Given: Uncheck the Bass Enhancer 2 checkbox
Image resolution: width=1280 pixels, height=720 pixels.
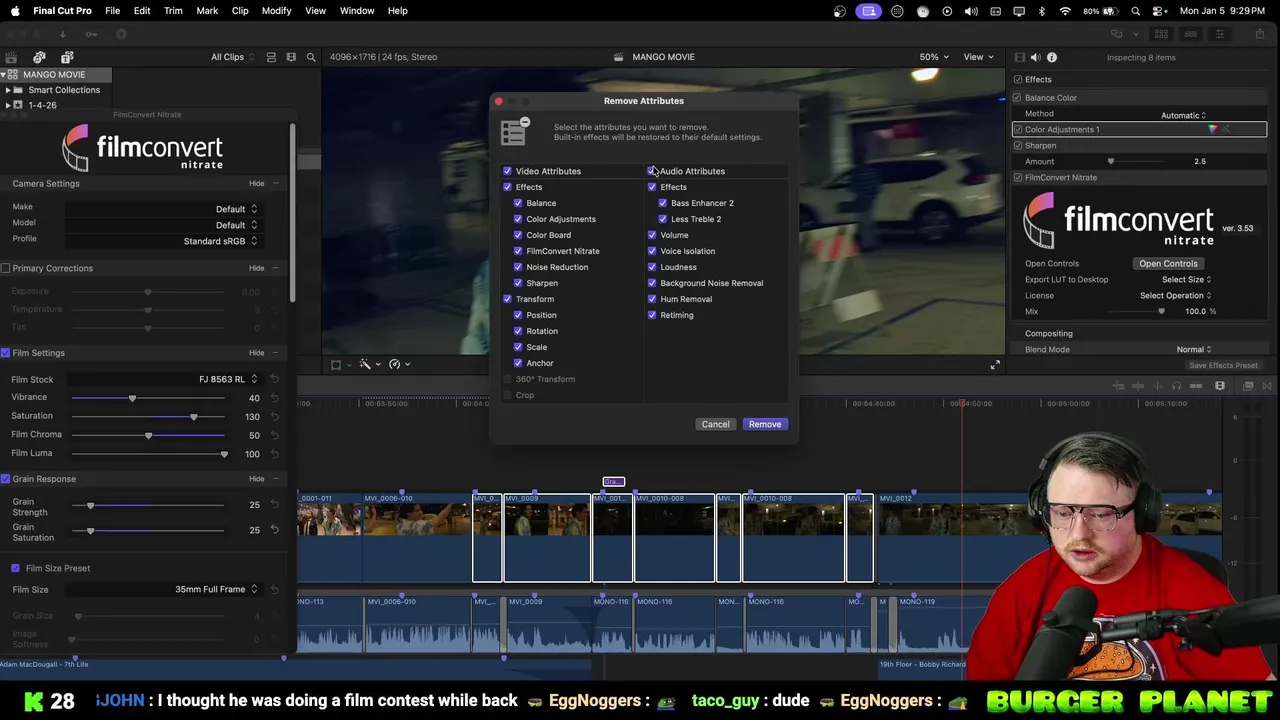Looking at the screenshot, I should click(x=662, y=203).
